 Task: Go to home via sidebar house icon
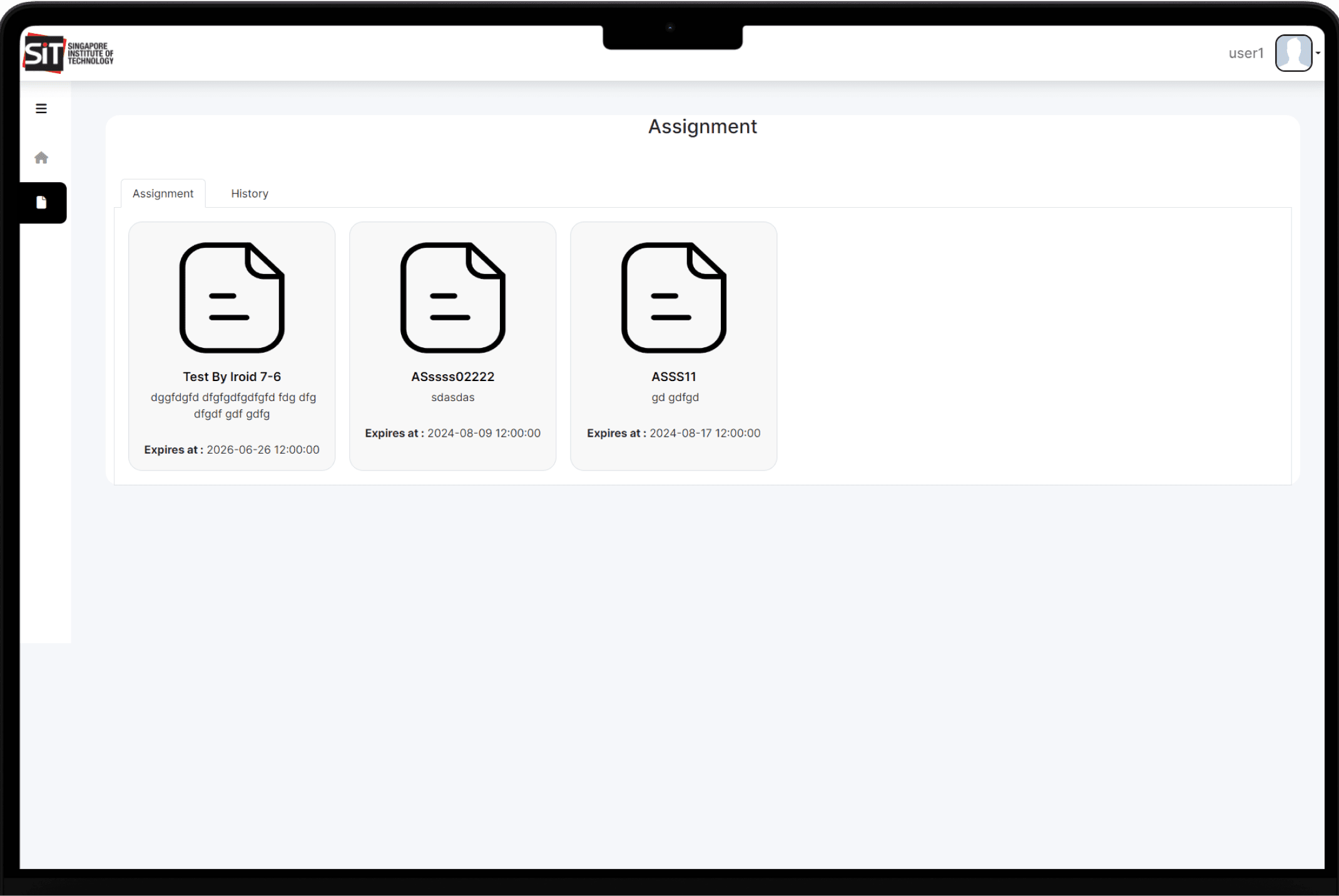(x=41, y=158)
